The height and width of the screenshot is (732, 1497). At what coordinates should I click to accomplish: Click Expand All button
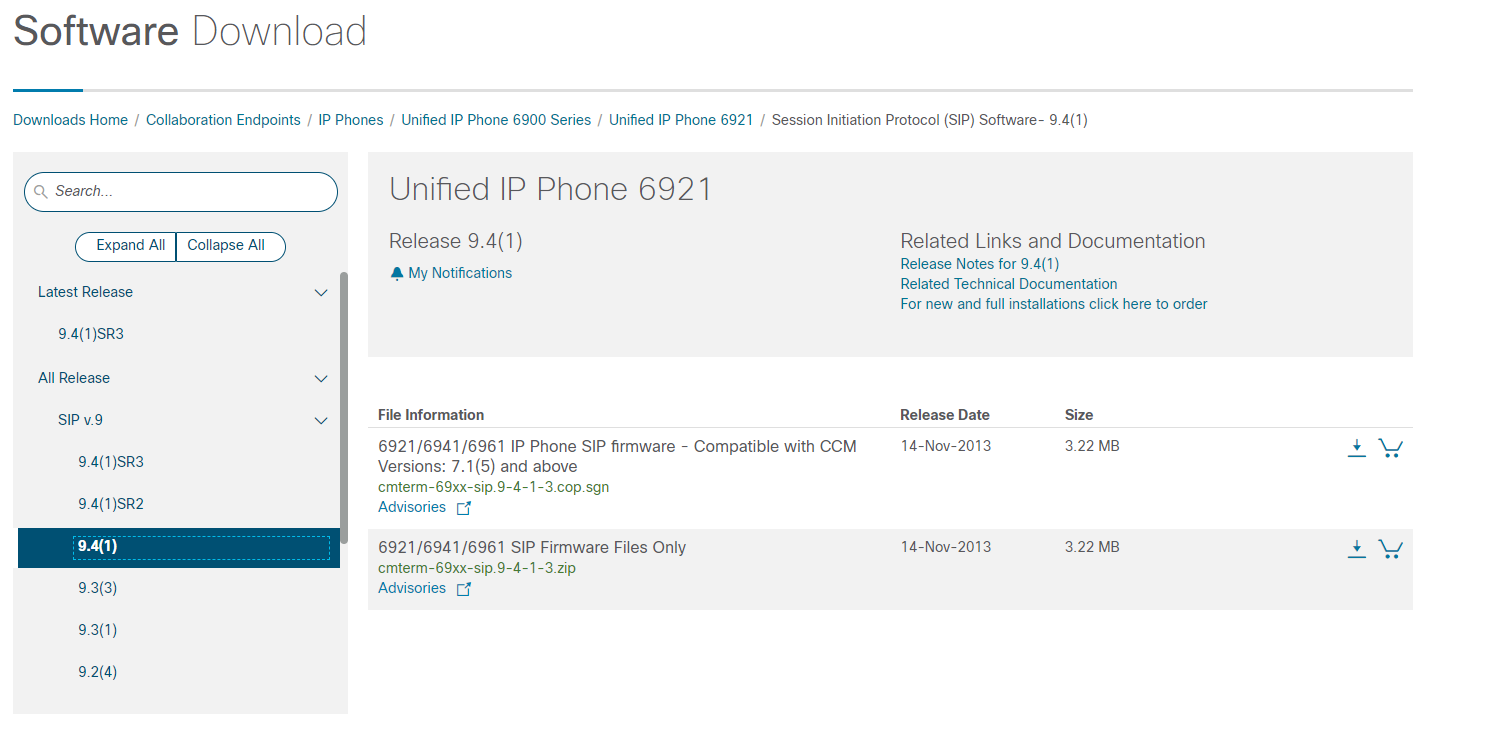[125, 246]
